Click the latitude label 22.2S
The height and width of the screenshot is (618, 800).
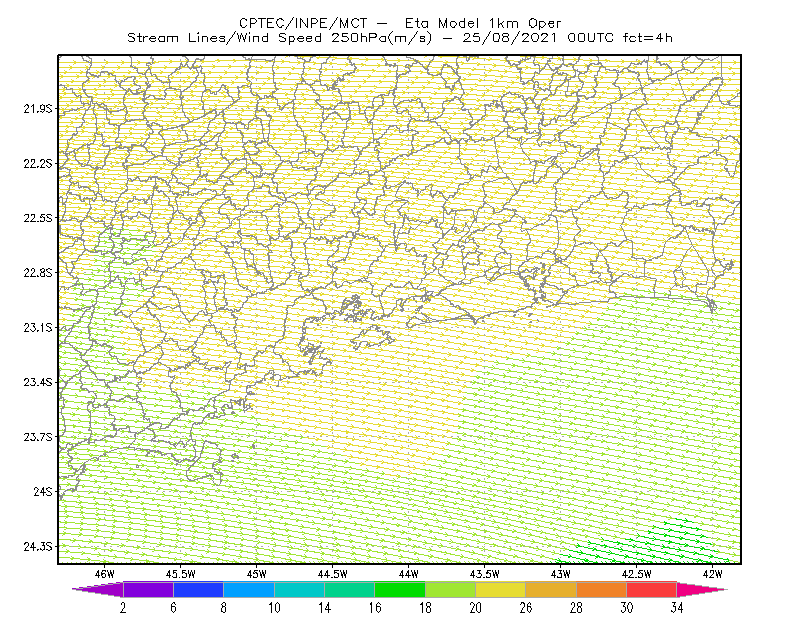37,163
